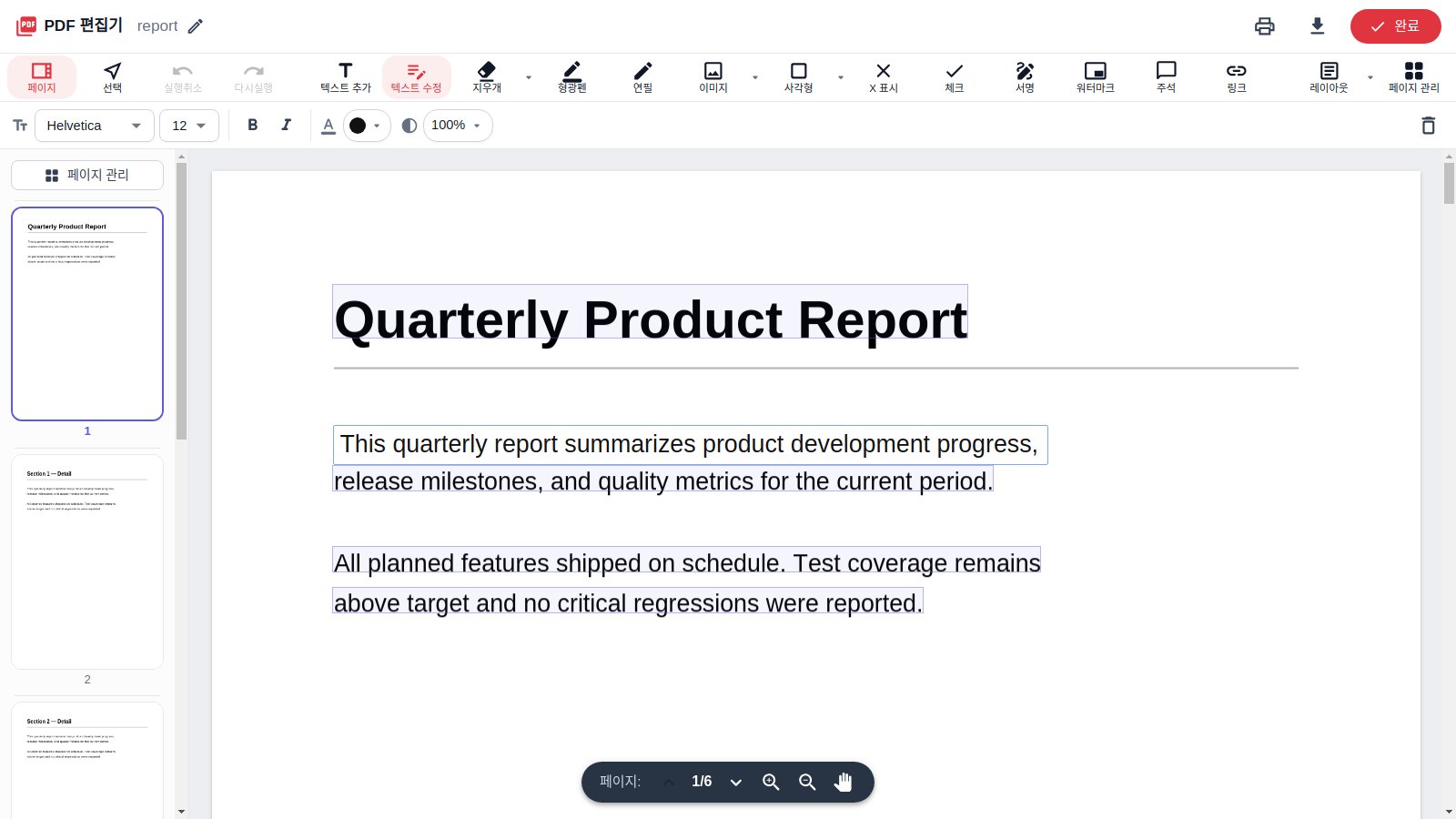Open the font size 12 dropdown
1456x819 pixels.
pyautogui.click(x=189, y=126)
